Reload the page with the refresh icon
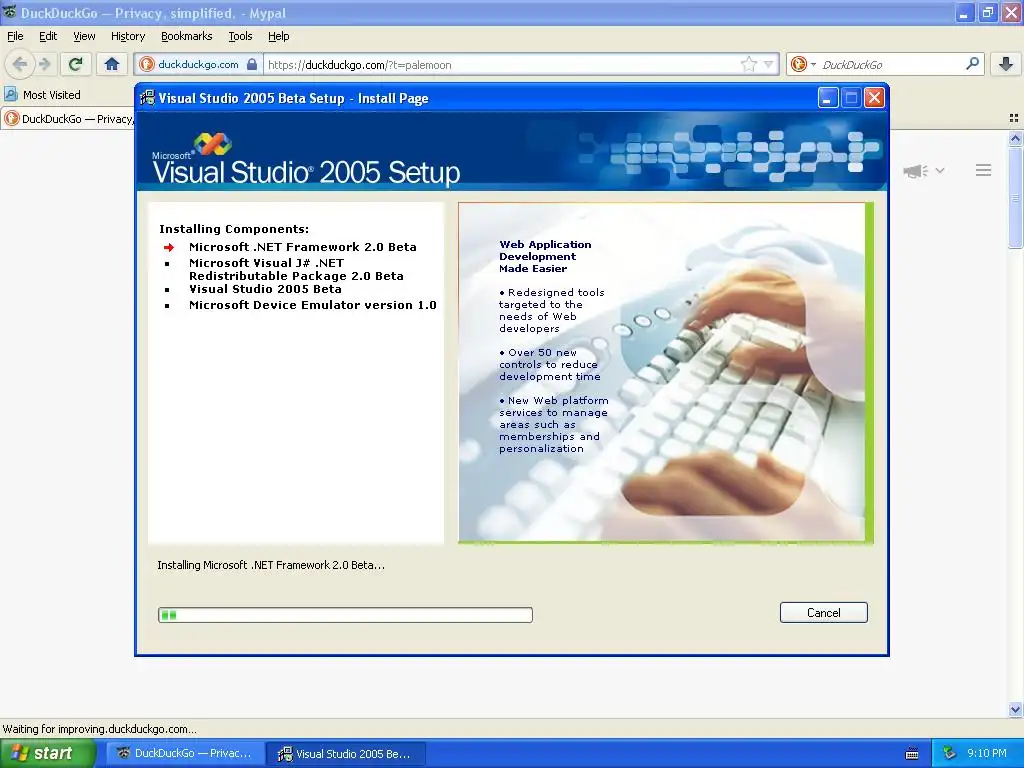The image size is (1024, 768). pyautogui.click(x=76, y=64)
